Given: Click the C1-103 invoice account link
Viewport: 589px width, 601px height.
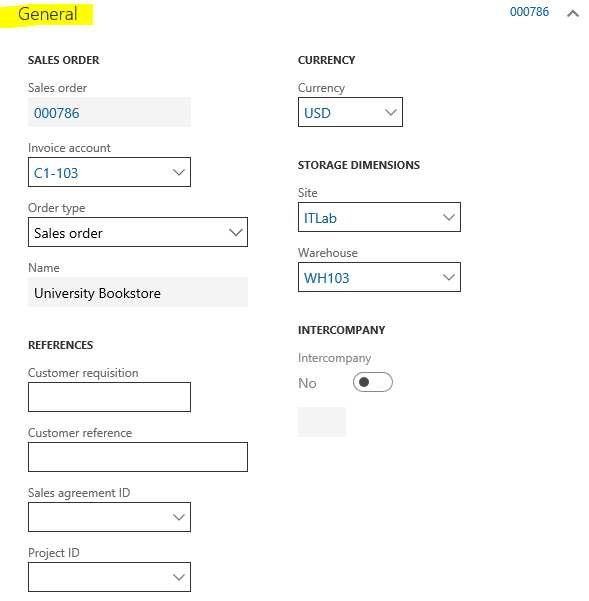Looking at the screenshot, I should (x=56, y=173).
